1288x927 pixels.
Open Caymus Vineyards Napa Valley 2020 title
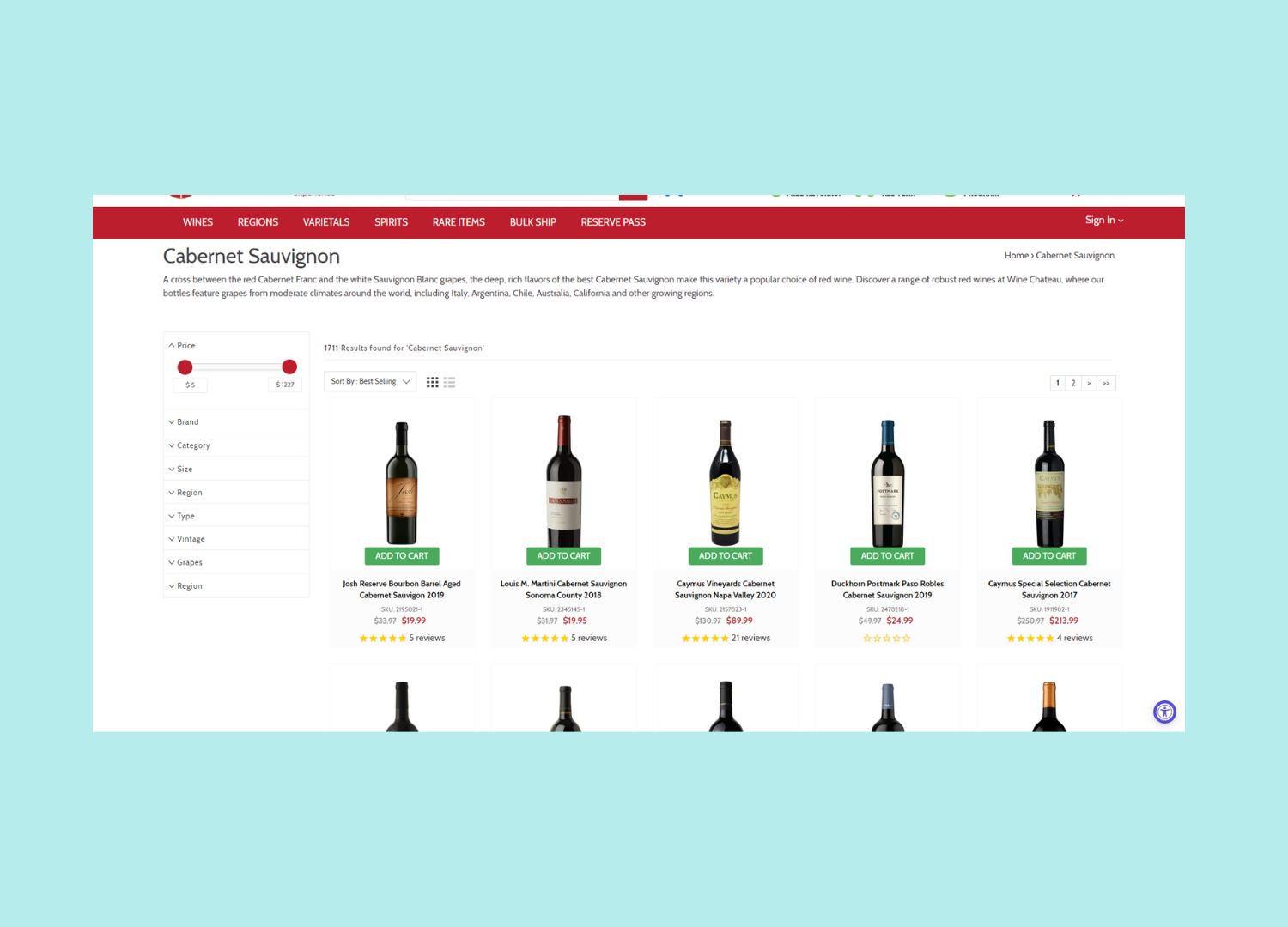(726, 590)
